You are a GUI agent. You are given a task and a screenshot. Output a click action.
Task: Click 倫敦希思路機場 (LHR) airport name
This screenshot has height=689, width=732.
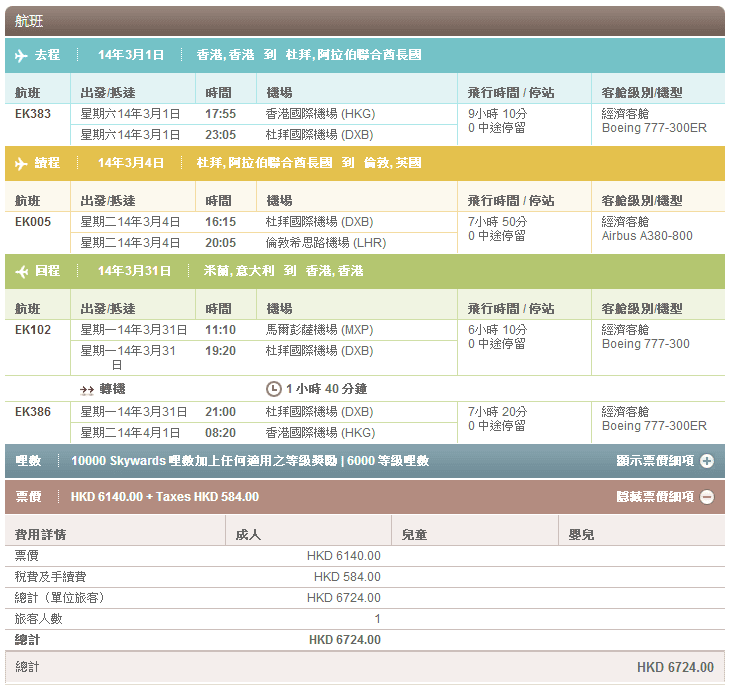click(325, 243)
